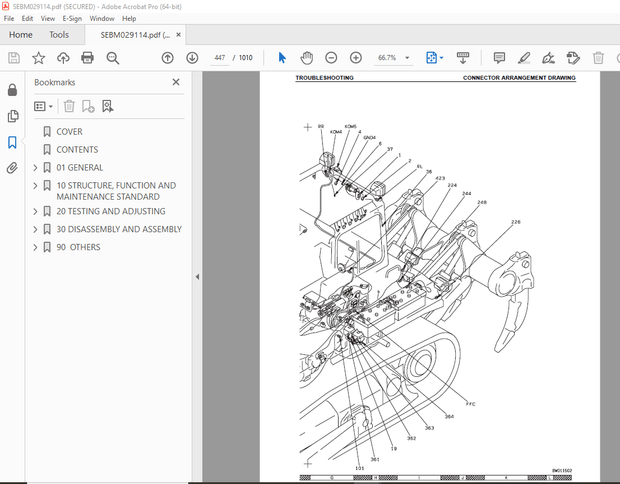Click the trash delete icon in toolbar
The height and width of the screenshot is (484, 620).
(x=598, y=58)
